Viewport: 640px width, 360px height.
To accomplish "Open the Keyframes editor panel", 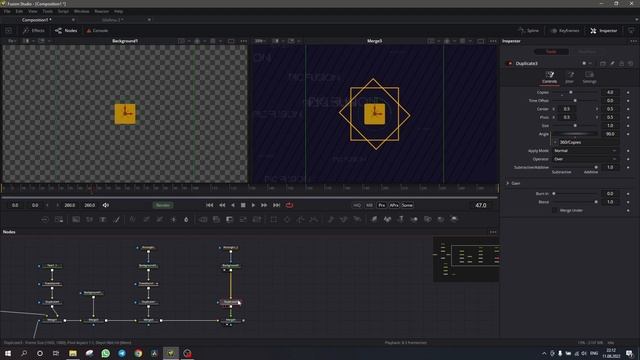I will pos(565,31).
